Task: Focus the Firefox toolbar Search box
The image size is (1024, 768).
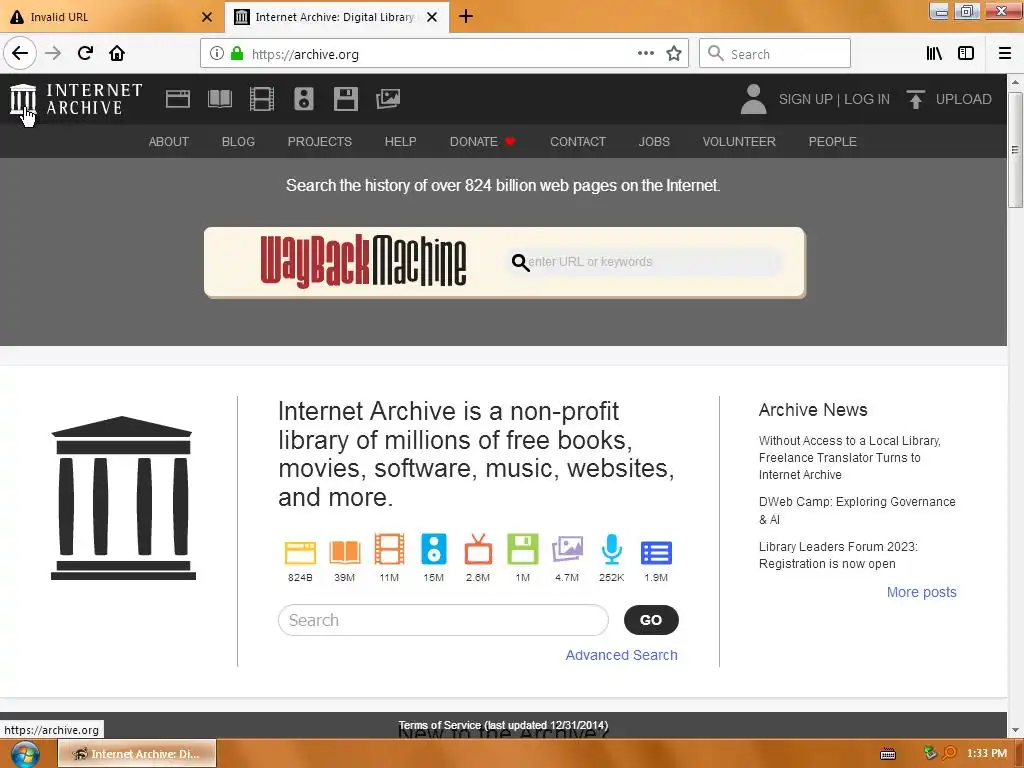Action: pos(775,54)
